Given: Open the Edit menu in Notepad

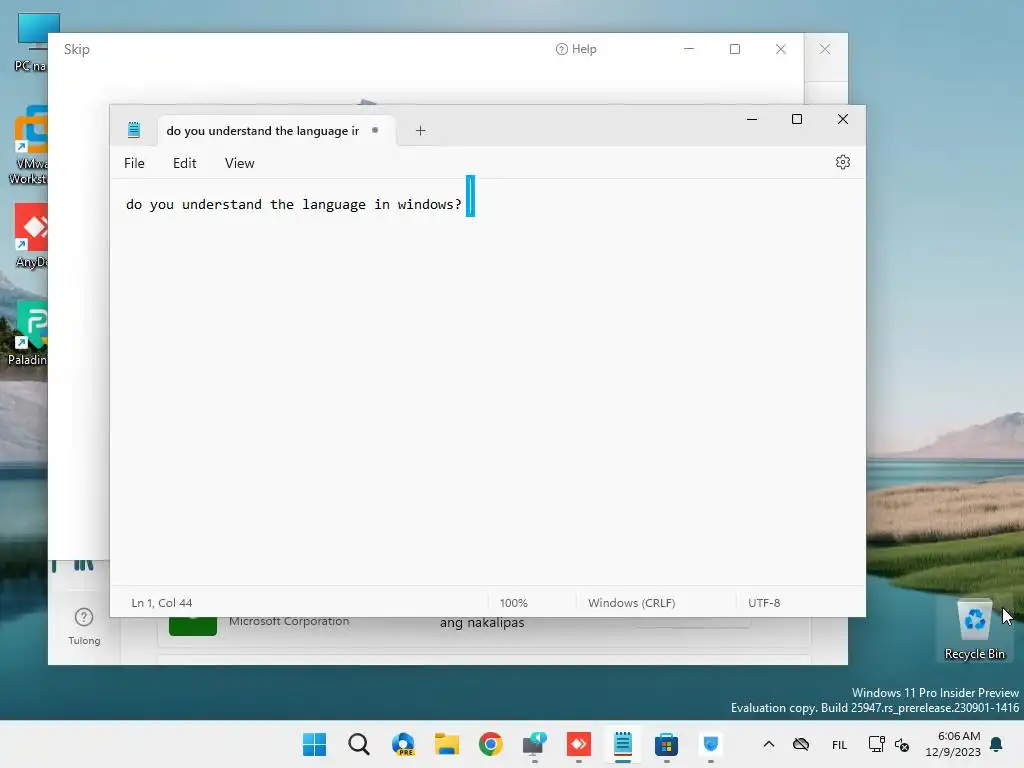Looking at the screenshot, I should [185, 163].
